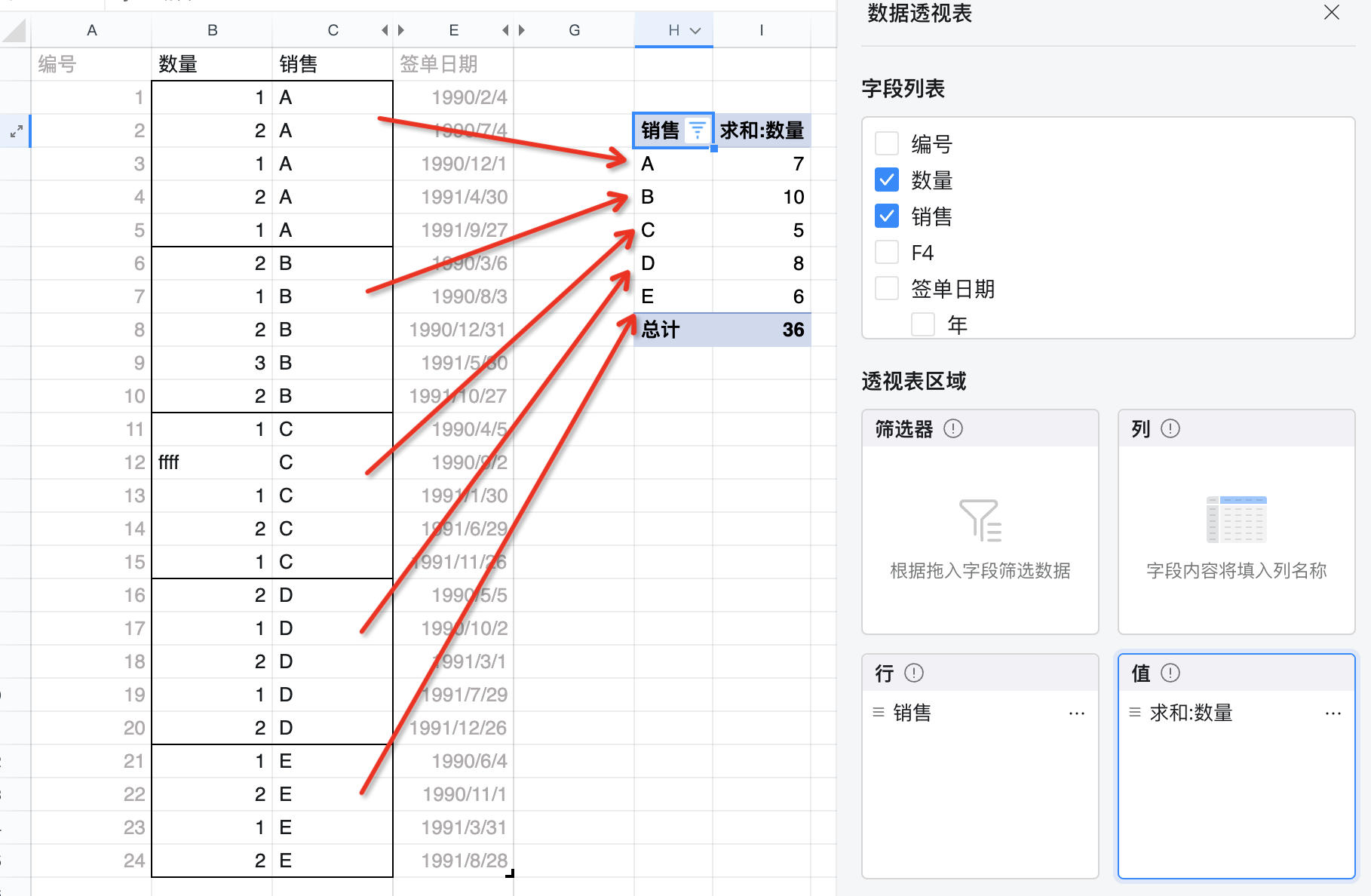The image size is (1371, 896).
Task: Expand hidden column between C and E
Action: (393, 31)
